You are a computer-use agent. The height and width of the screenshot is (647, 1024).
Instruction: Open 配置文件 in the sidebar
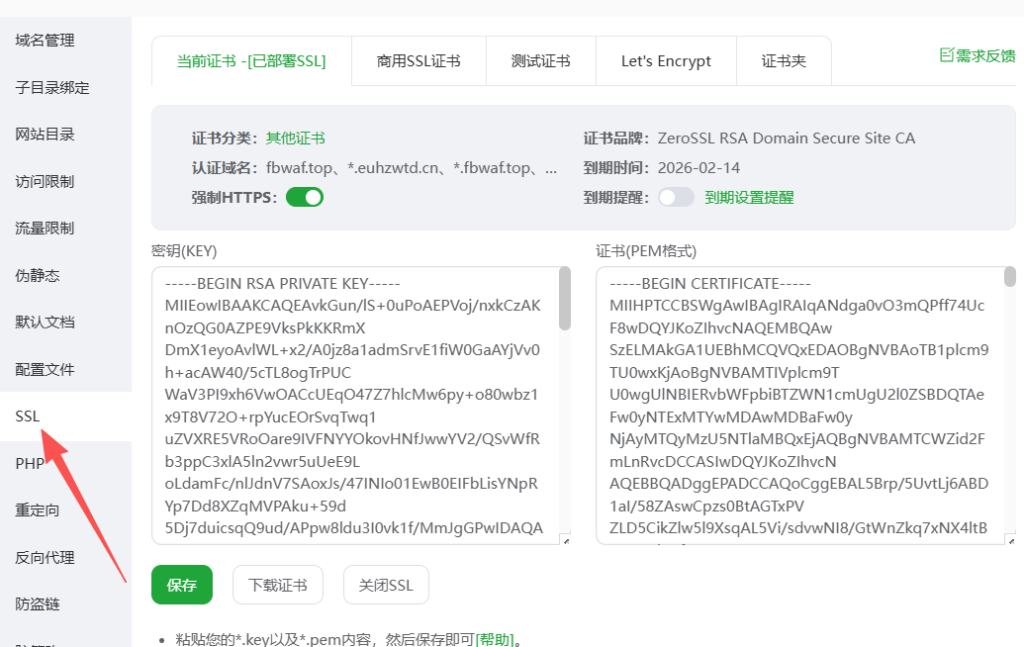coord(45,369)
